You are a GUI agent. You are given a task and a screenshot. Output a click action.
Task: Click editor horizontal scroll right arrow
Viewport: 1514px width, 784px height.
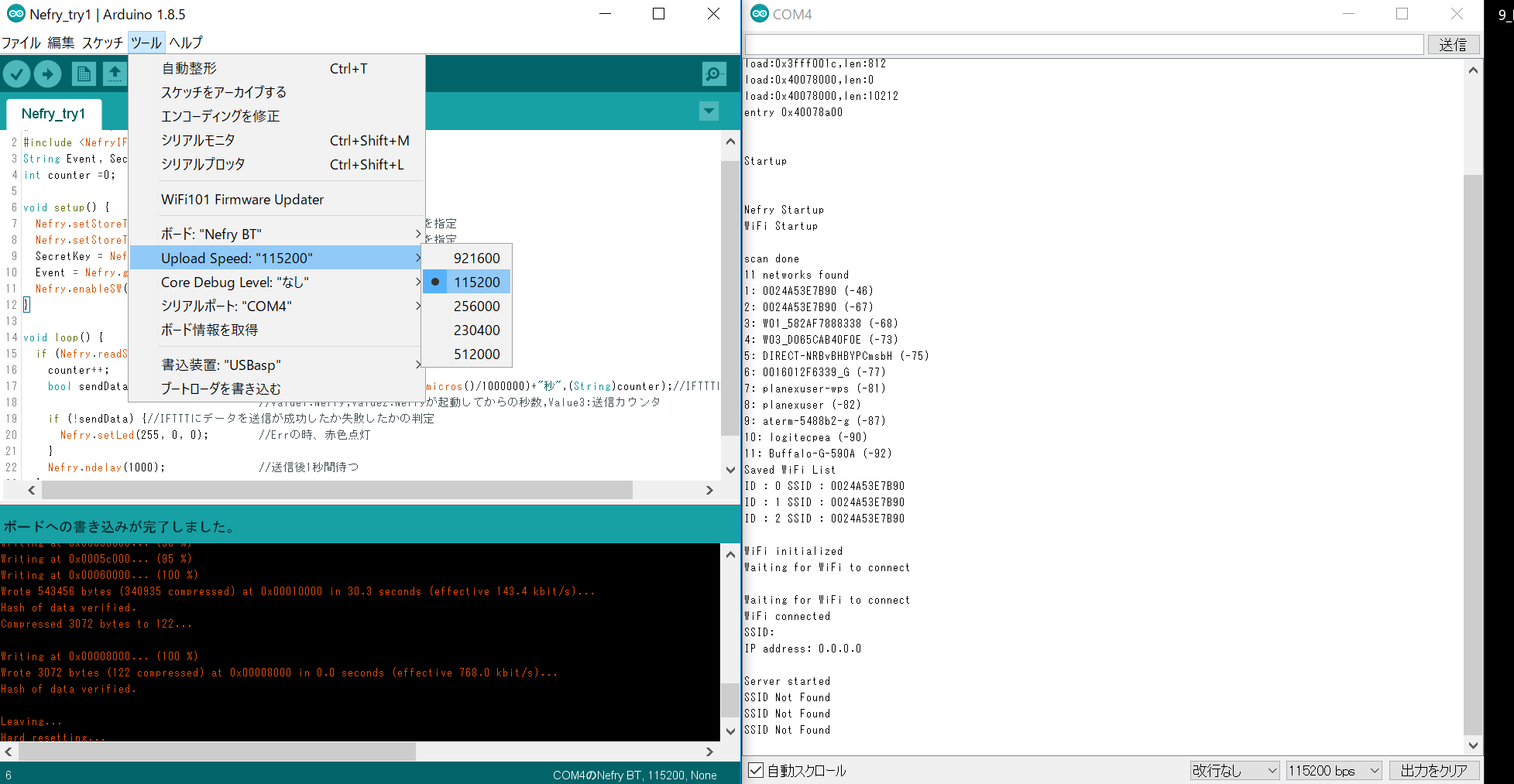click(709, 490)
